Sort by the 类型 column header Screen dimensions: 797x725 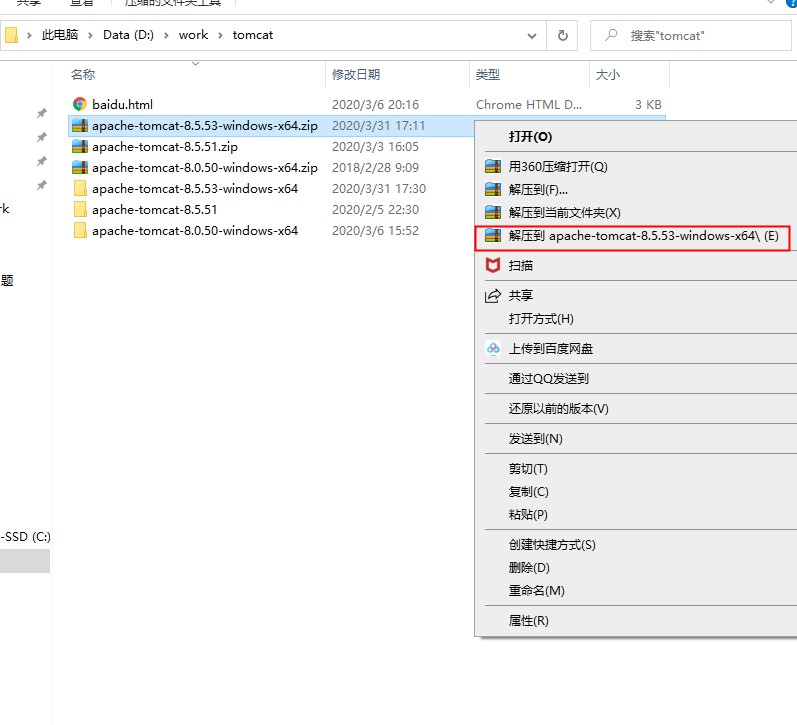click(487, 74)
